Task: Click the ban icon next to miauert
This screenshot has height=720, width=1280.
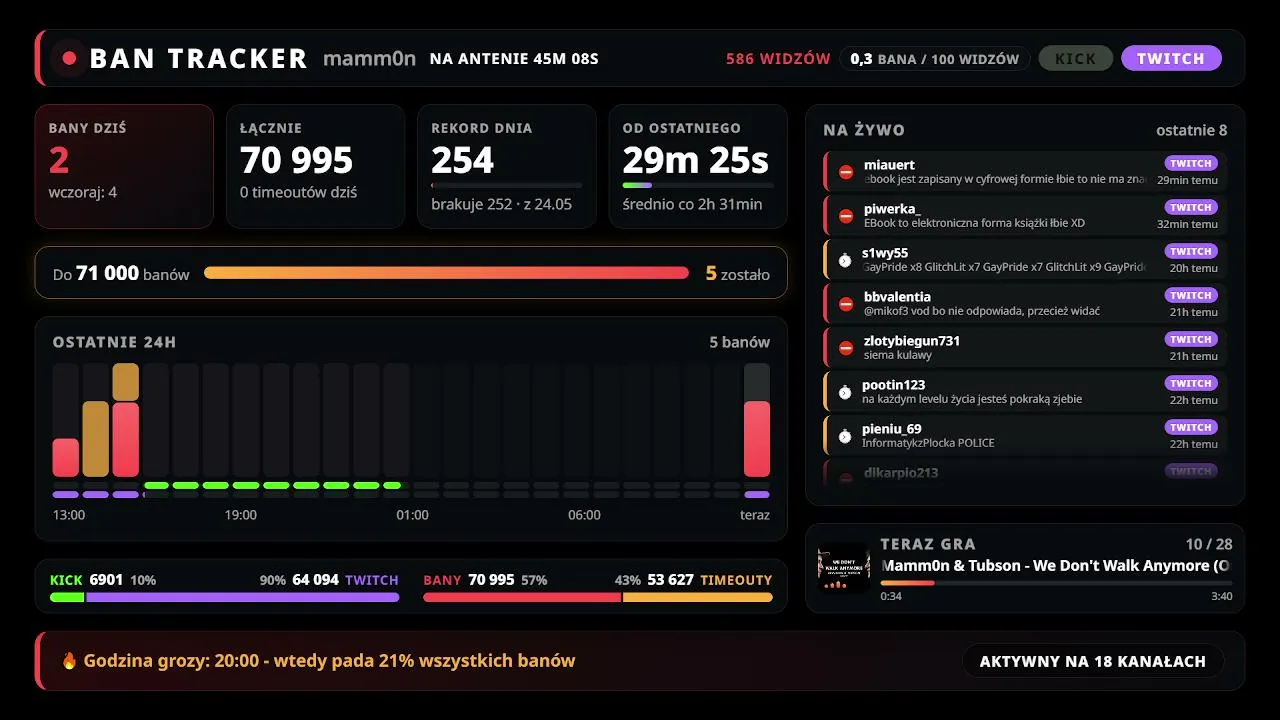Action: coord(846,172)
